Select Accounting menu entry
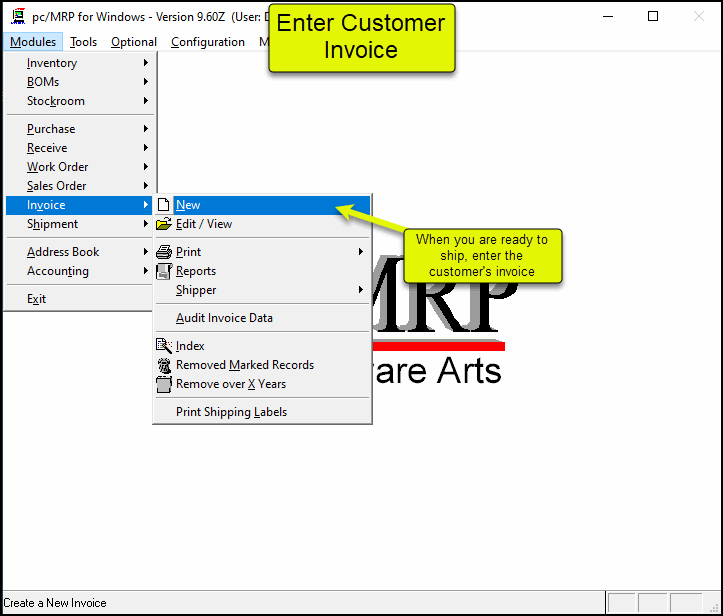This screenshot has height=616, width=723. coord(79,271)
